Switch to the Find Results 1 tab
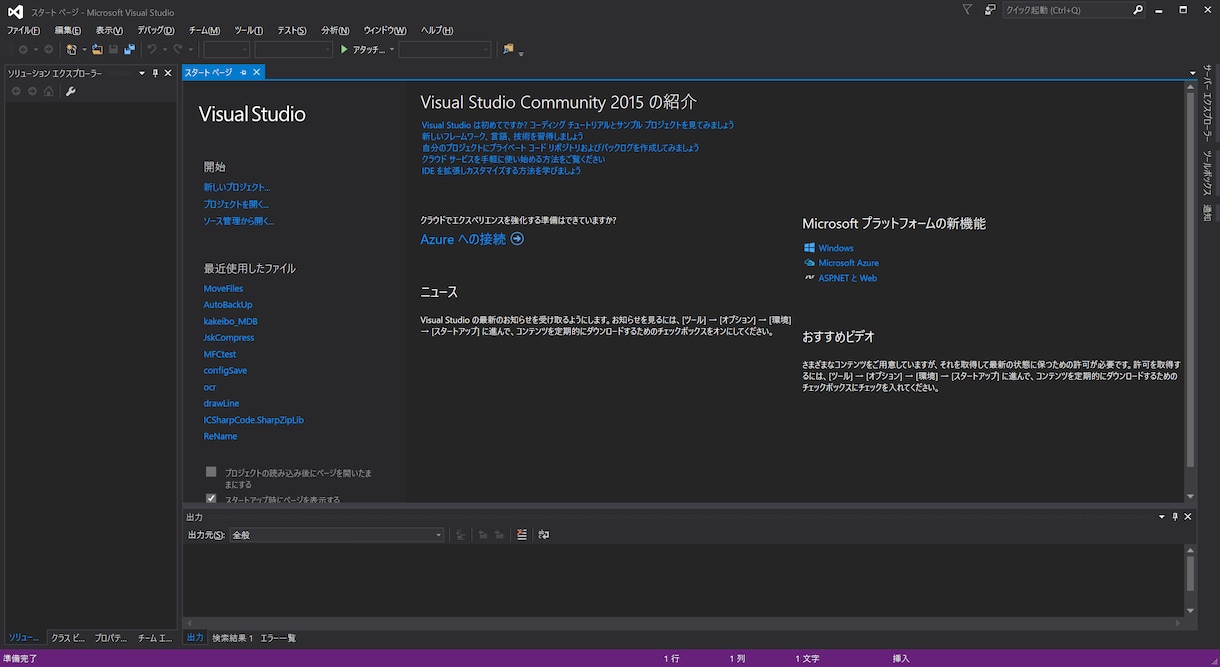The image size is (1220, 667). 232,638
